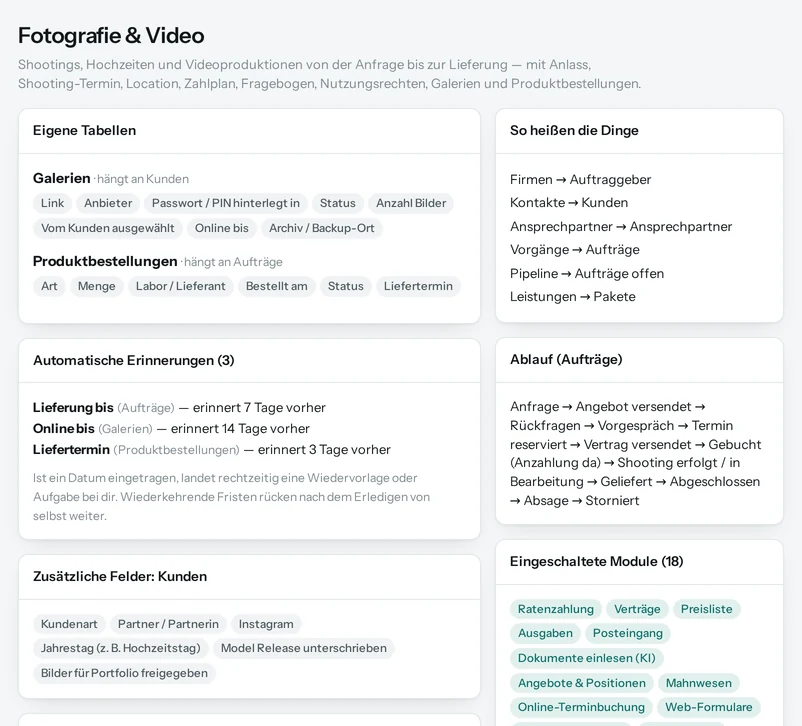Click the 'Fotografie & Video' heading

click(111, 36)
